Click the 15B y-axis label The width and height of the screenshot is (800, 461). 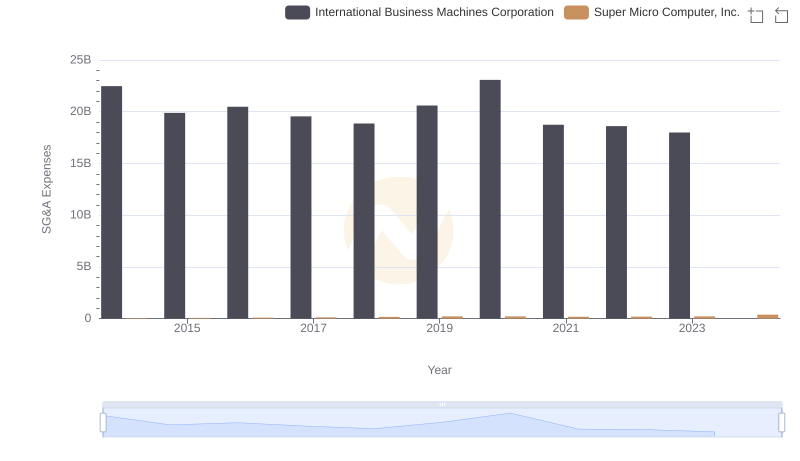pos(81,163)
